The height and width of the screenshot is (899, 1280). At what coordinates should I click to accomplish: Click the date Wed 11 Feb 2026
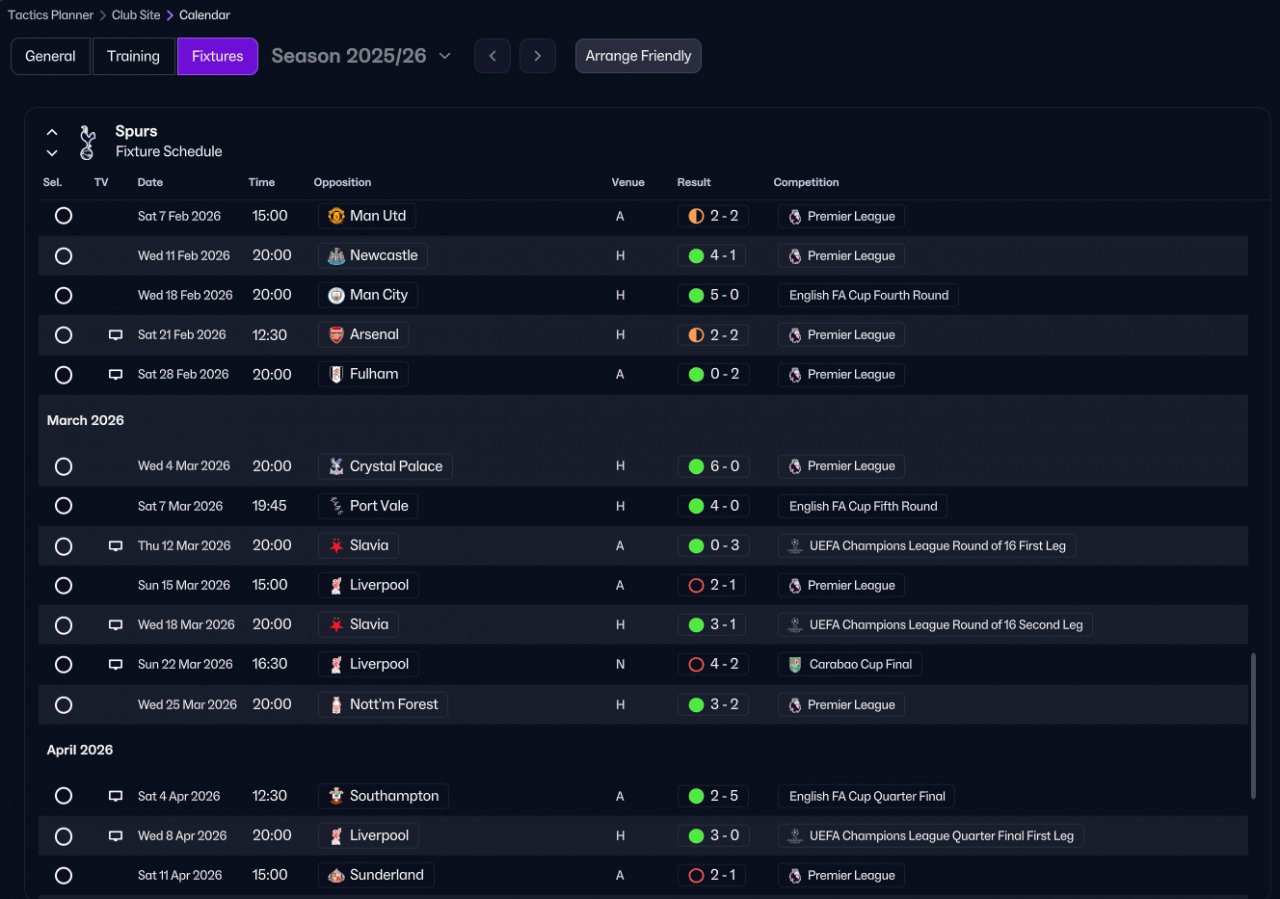click(x=184, y=256)
